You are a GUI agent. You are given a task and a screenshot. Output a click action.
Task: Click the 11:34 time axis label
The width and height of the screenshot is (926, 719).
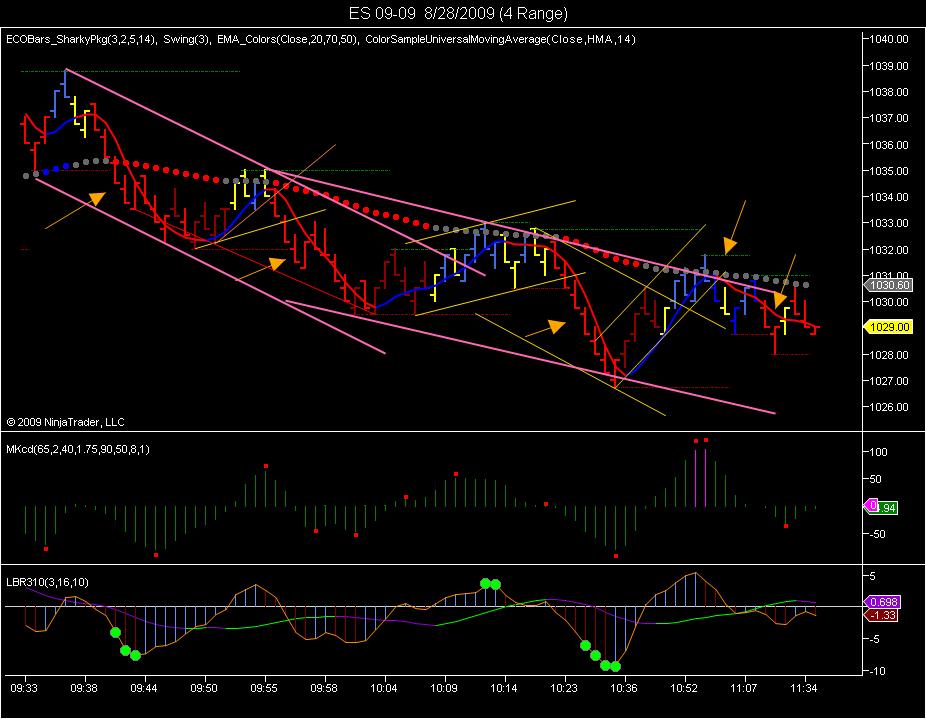(804, 688)
